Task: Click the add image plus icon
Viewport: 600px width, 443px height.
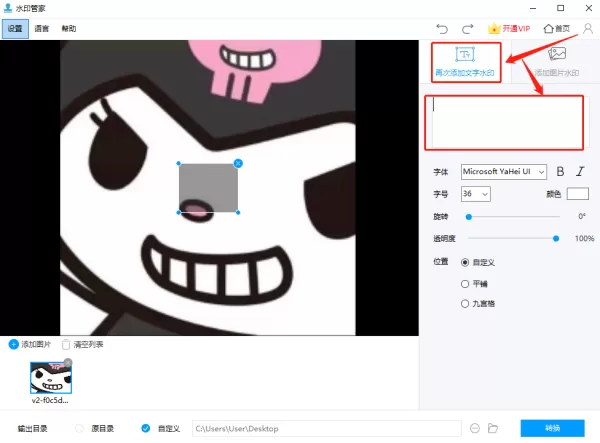Action: coord(13,344)
